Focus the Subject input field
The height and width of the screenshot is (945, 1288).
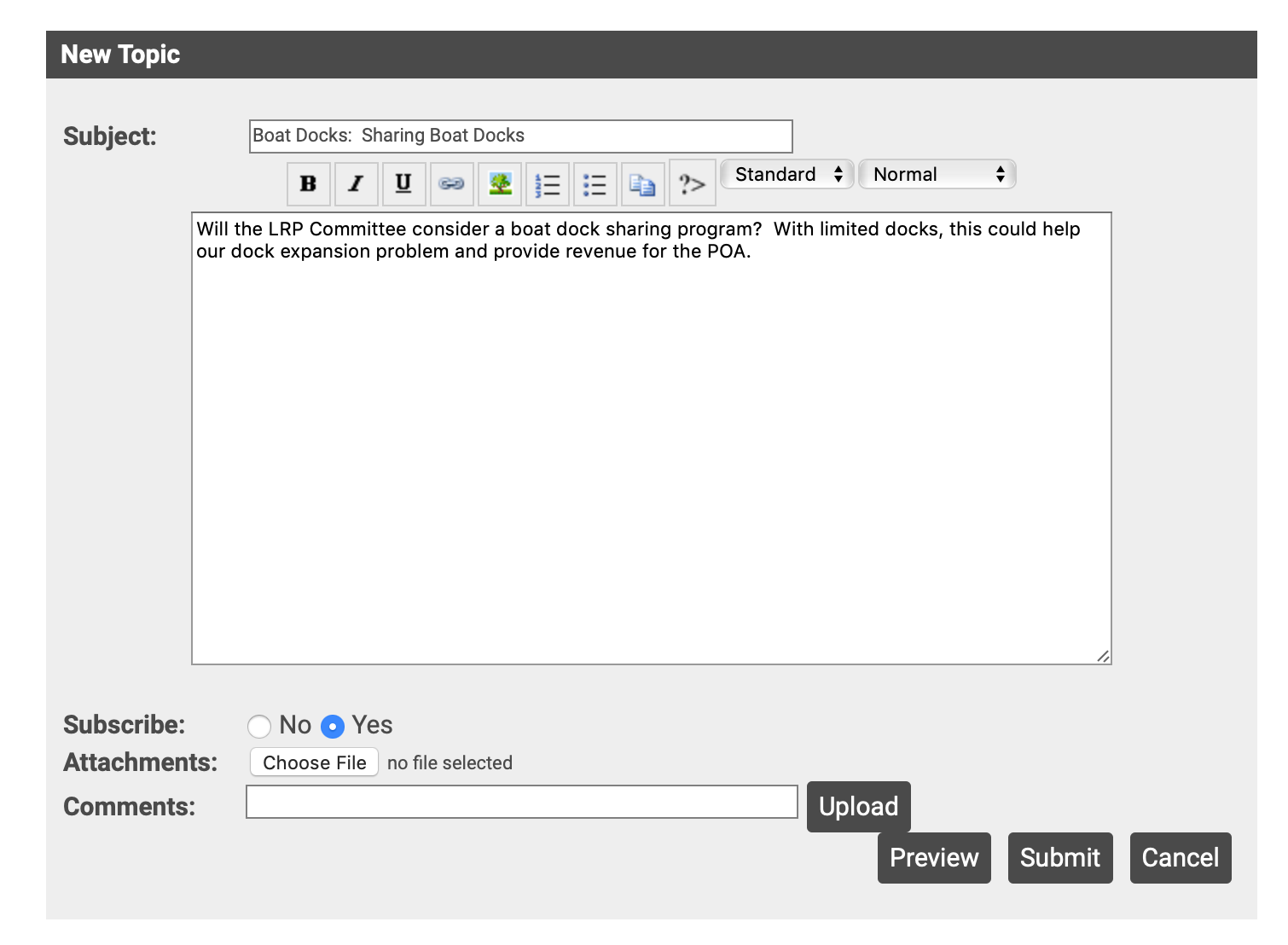(x=521, y=136)
